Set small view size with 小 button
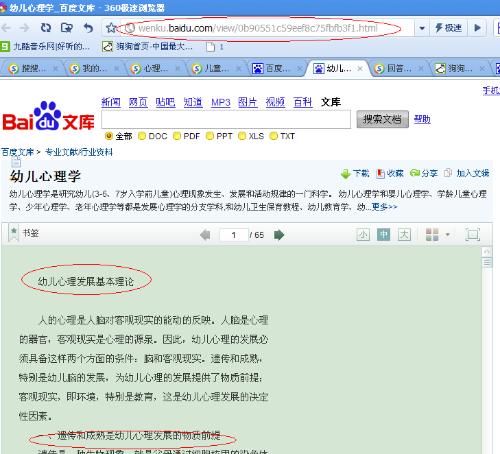 tap(363, 235)
